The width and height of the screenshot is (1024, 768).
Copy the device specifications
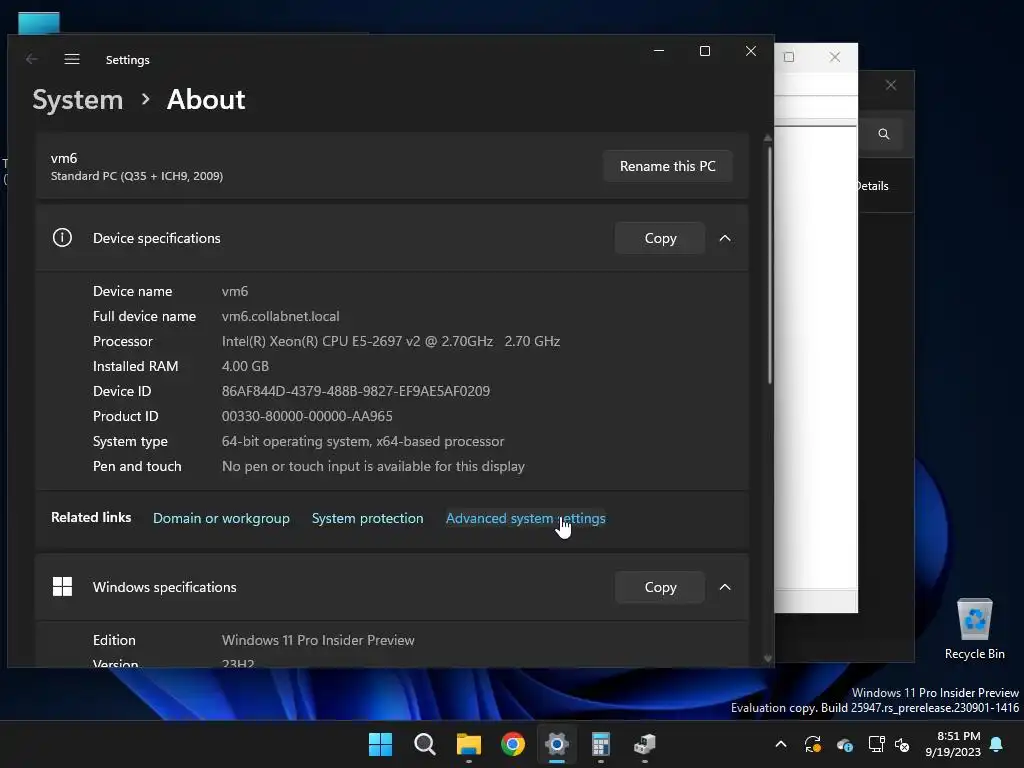point(660,238)
